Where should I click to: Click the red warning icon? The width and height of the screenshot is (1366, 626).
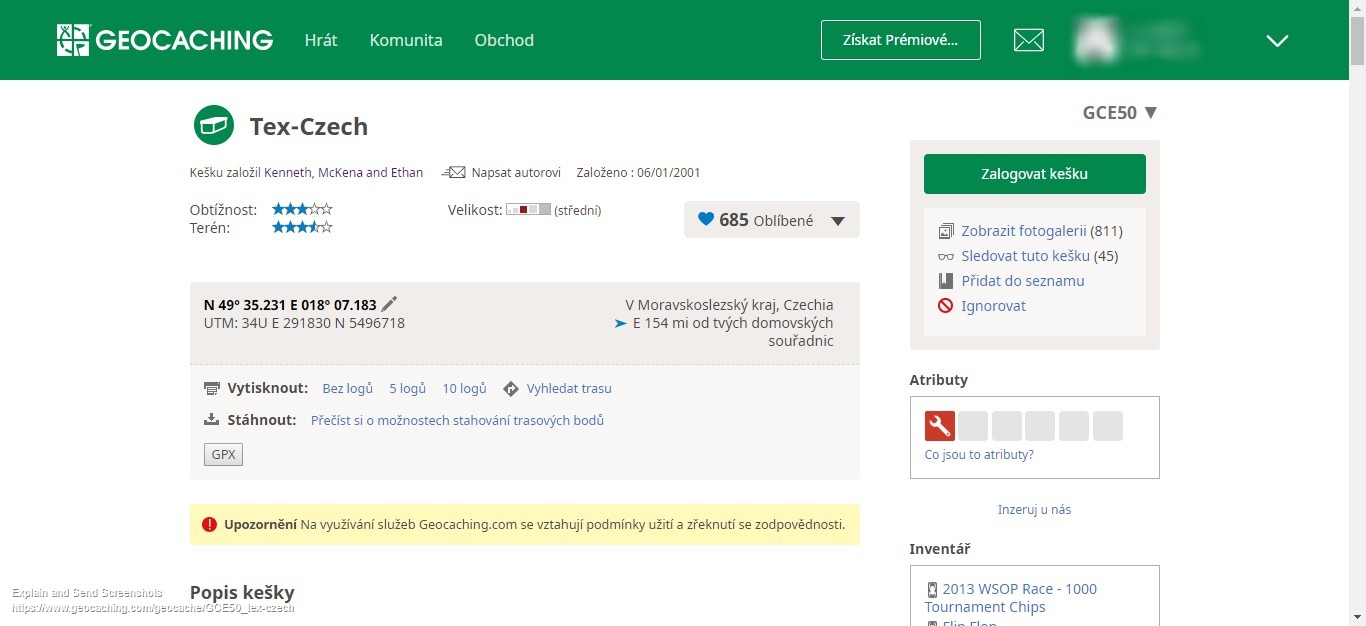[209, 524]
